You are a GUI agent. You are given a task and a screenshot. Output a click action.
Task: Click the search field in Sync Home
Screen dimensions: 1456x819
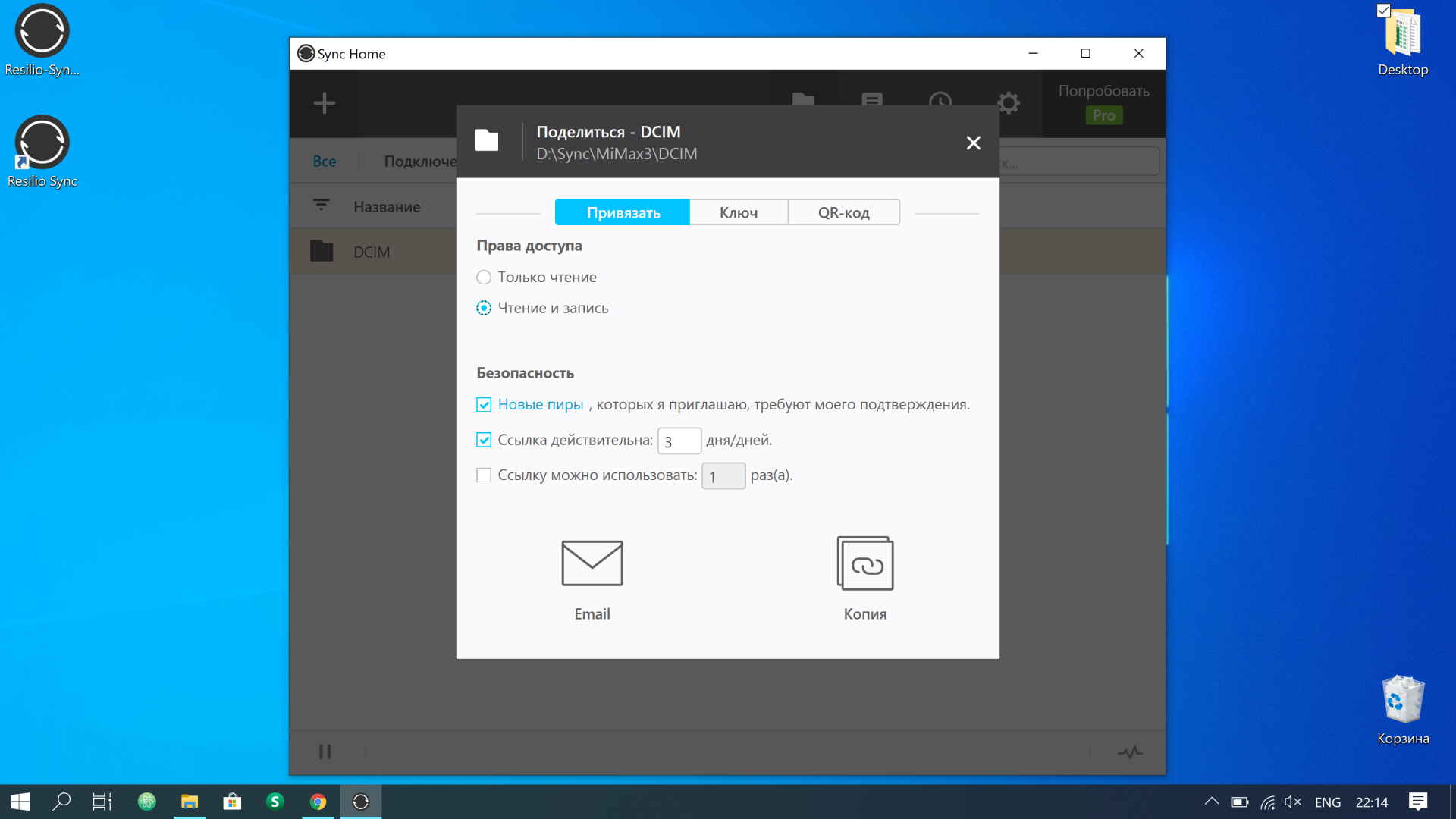click(1079, 162)
